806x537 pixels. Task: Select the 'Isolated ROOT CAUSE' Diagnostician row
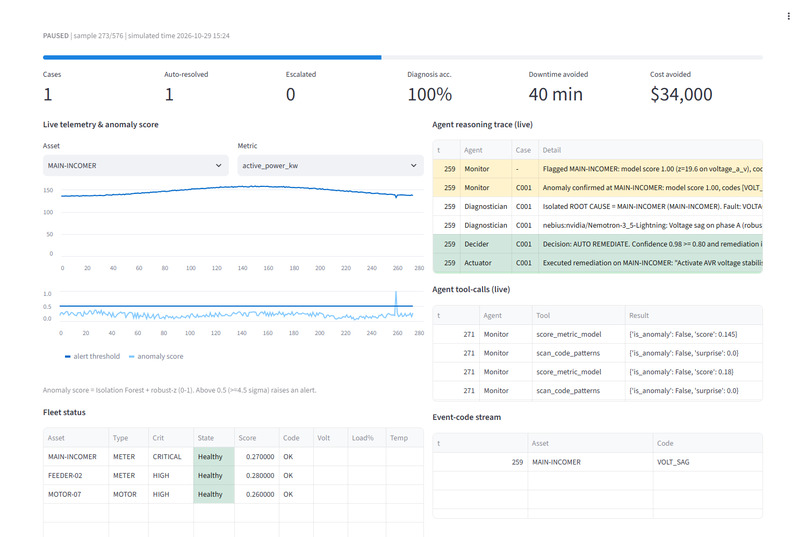tap(598, 206)
